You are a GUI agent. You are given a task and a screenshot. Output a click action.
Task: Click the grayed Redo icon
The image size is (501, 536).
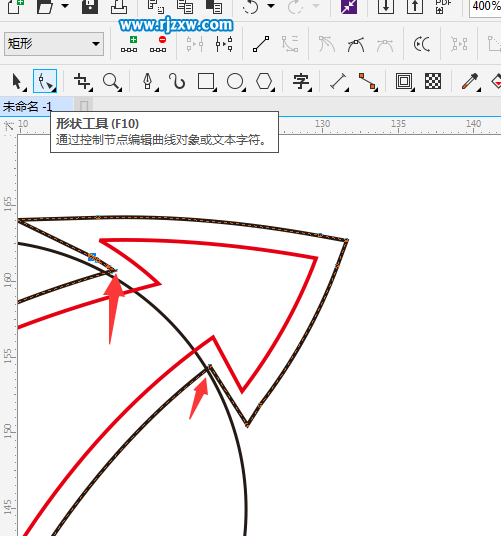[x=296, y=6]
